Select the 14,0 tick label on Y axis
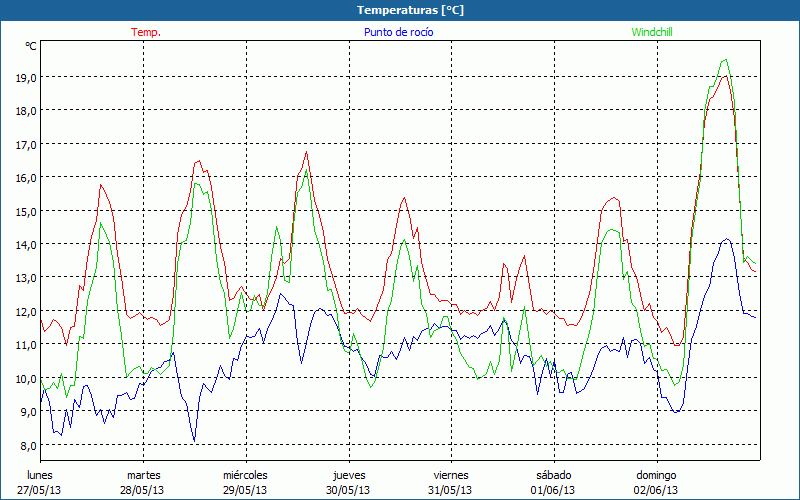The width and height of the screenshot is (800, 500). (25, 244)
